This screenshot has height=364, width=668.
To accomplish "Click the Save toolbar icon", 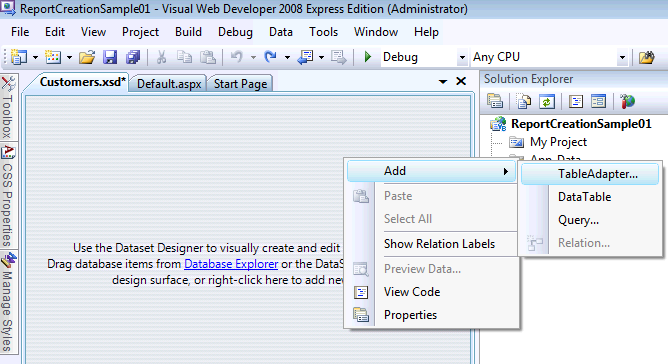I will point(110,57).
